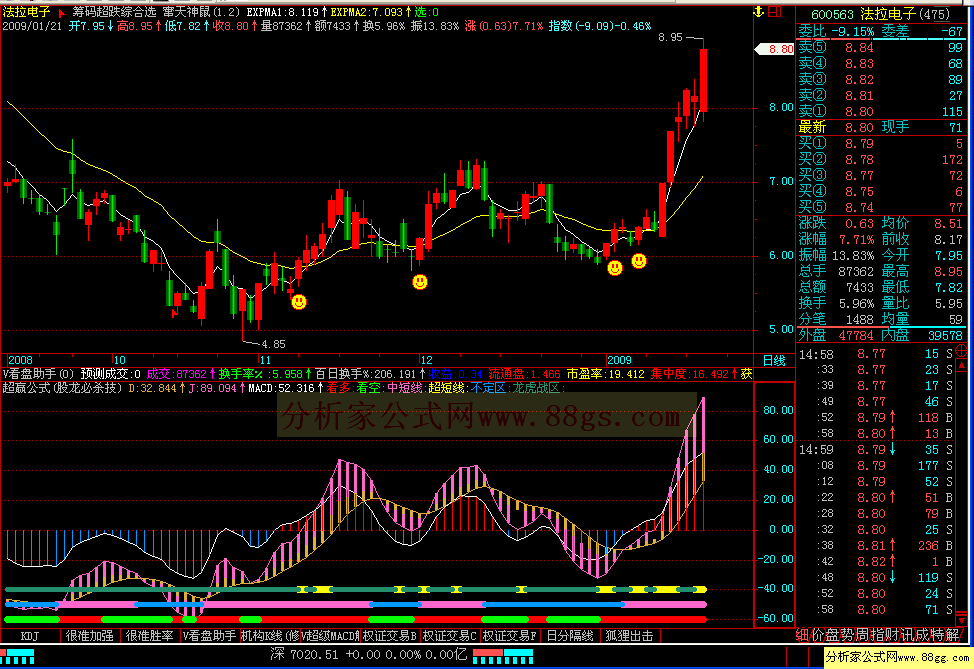Click the 买① 8.79 bid row

tap(881, 143)
